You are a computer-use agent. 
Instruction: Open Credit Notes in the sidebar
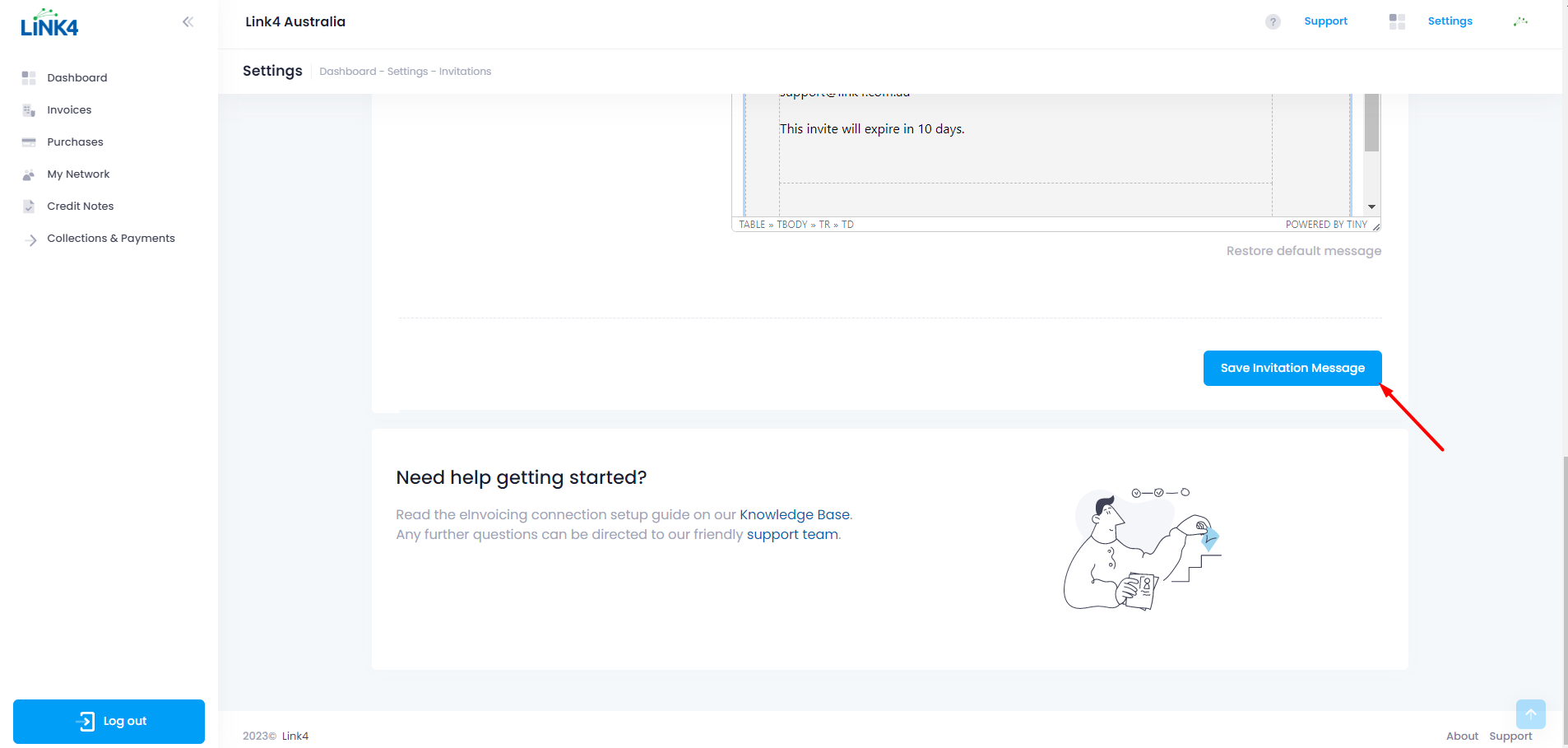pos(81,206)
